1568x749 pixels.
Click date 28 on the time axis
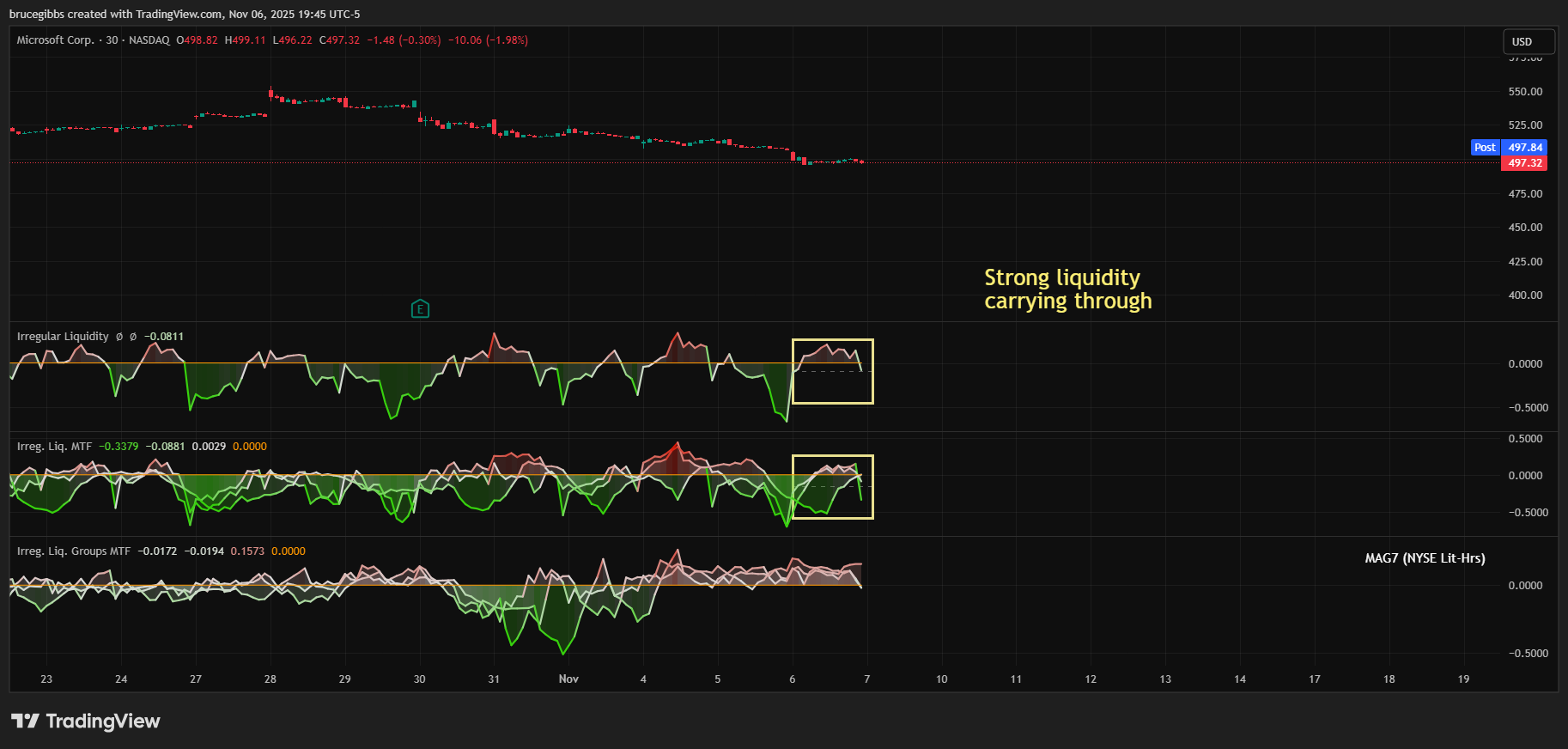tap(270, 679)
